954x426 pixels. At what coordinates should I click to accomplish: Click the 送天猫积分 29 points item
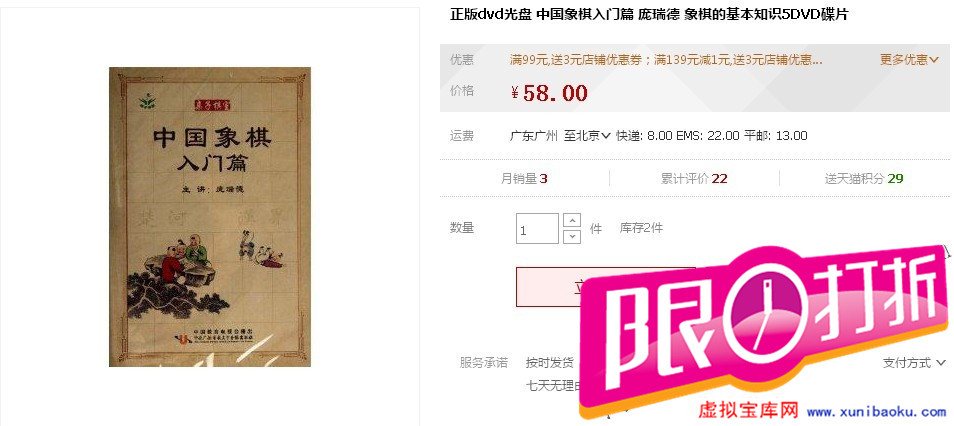(x=864, y=178)
